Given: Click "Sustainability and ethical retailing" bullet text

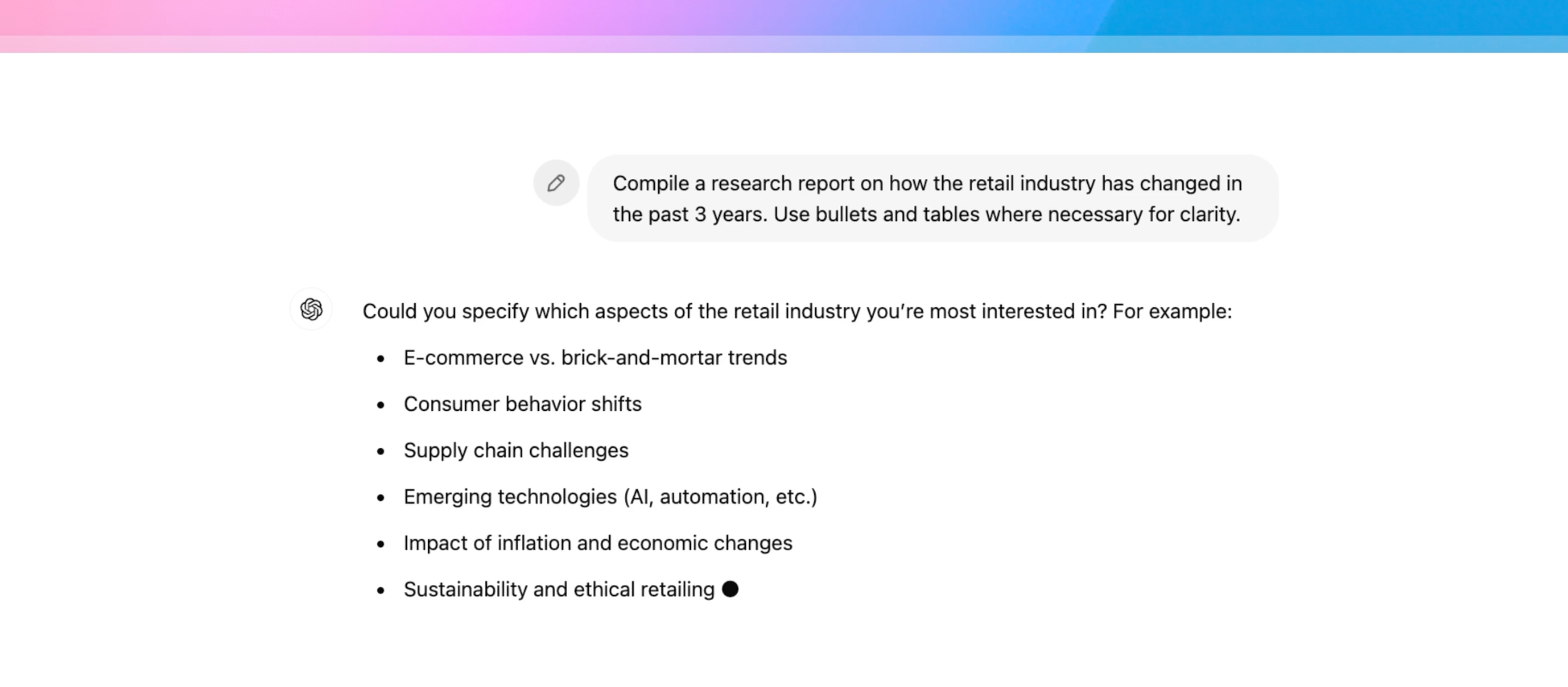Looking at the screenshot, I should (x=558, y=590).
